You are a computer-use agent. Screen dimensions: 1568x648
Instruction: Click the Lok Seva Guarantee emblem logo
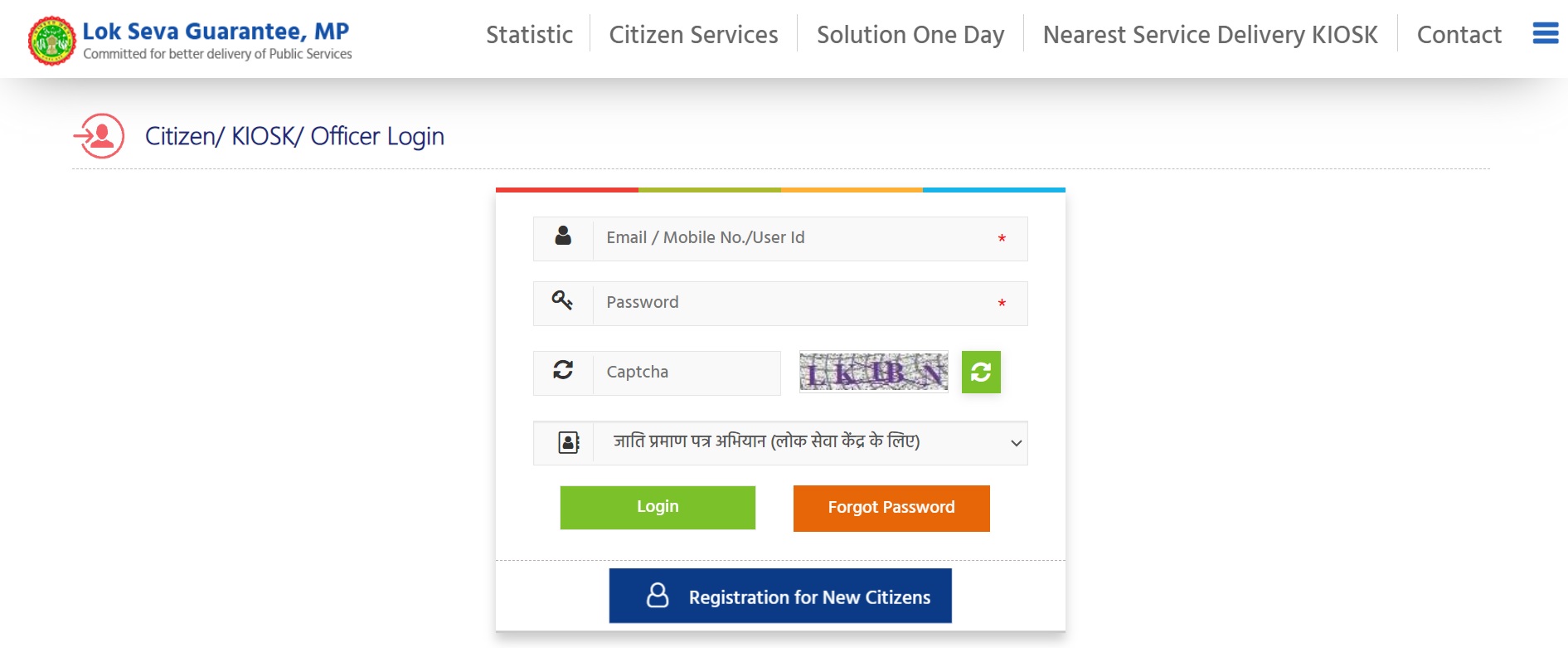[x=53, y=38]
